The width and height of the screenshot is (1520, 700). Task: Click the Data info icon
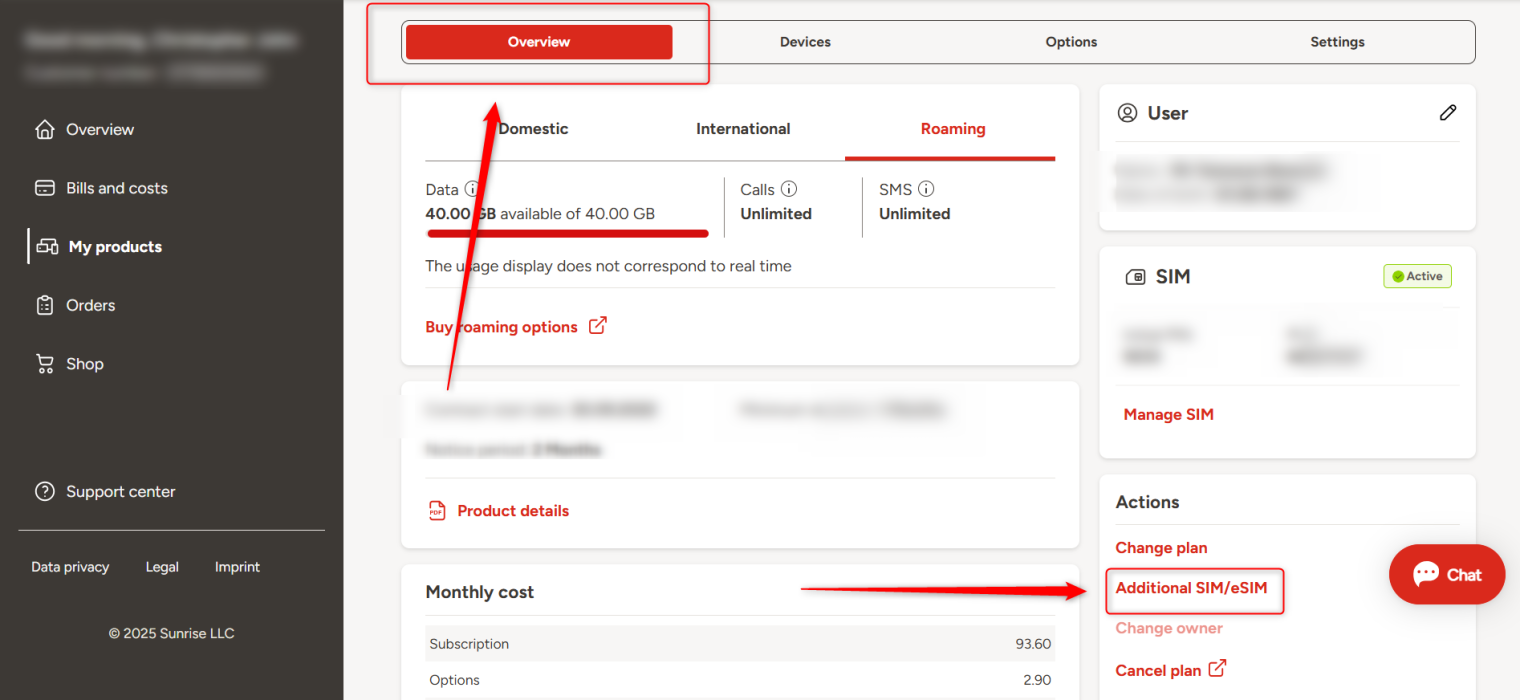[472, 189]
